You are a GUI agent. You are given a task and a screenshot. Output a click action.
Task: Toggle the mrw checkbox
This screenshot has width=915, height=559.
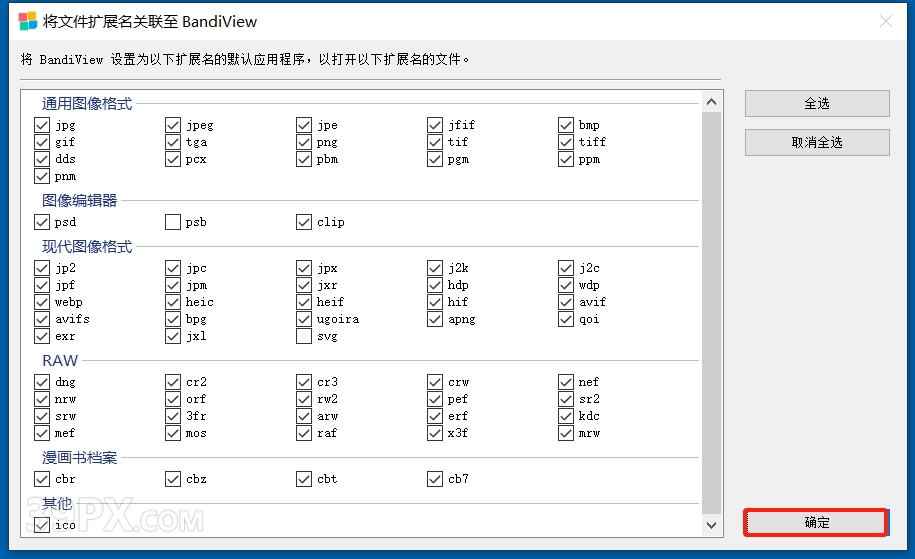pyautogui.click(x=566, y=433)
